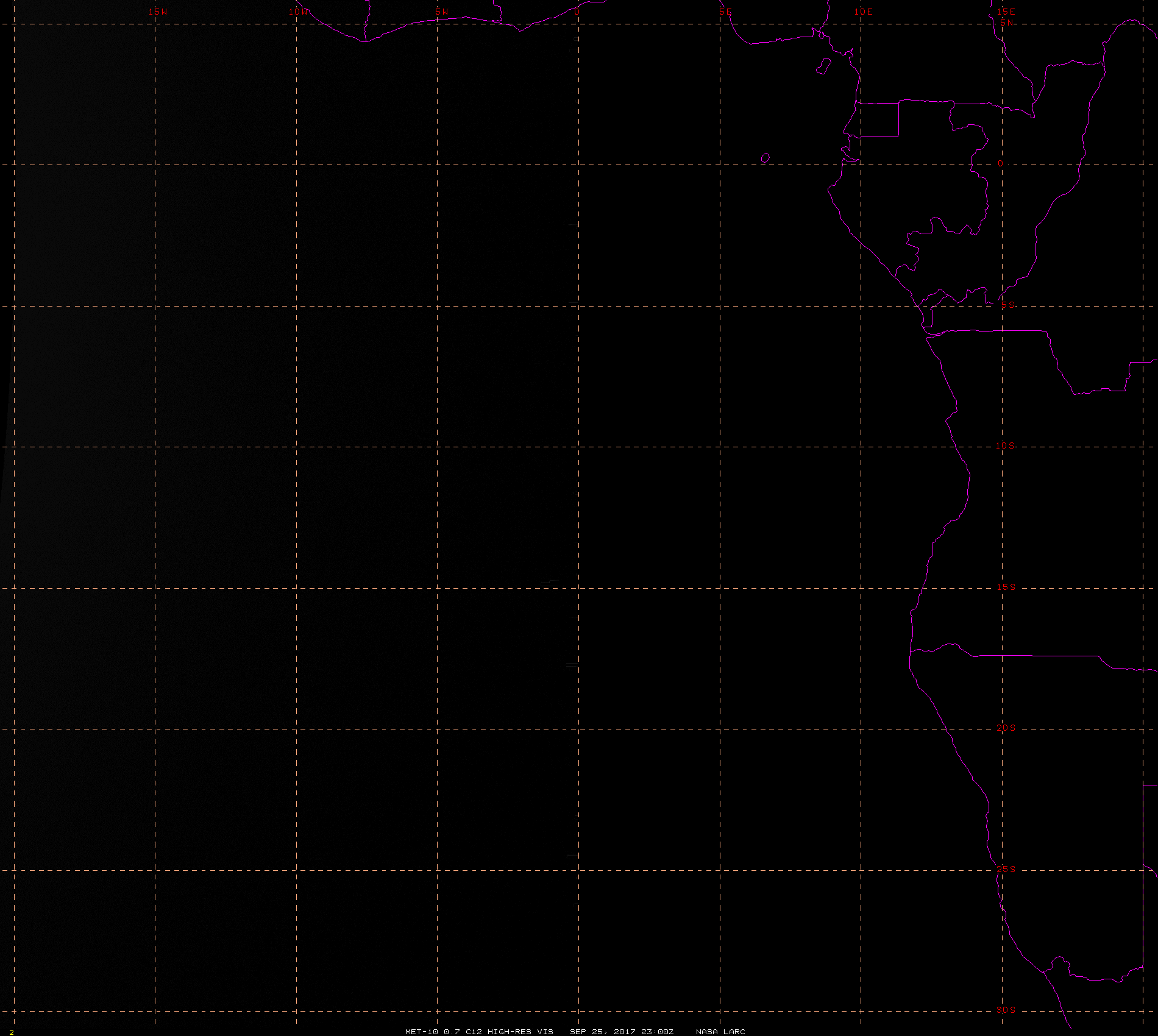1158x1036 pixels.
Task: Select the 0.7 channel wavelength text
Action: (x=452, y=1031)
